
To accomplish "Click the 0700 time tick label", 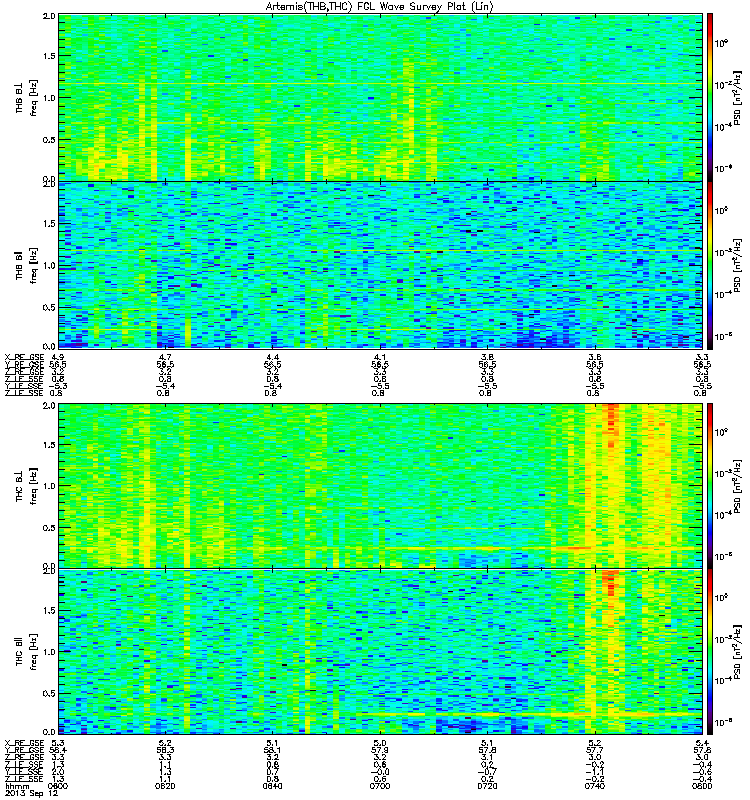I will pyautogui.click(x=380, y=786).
